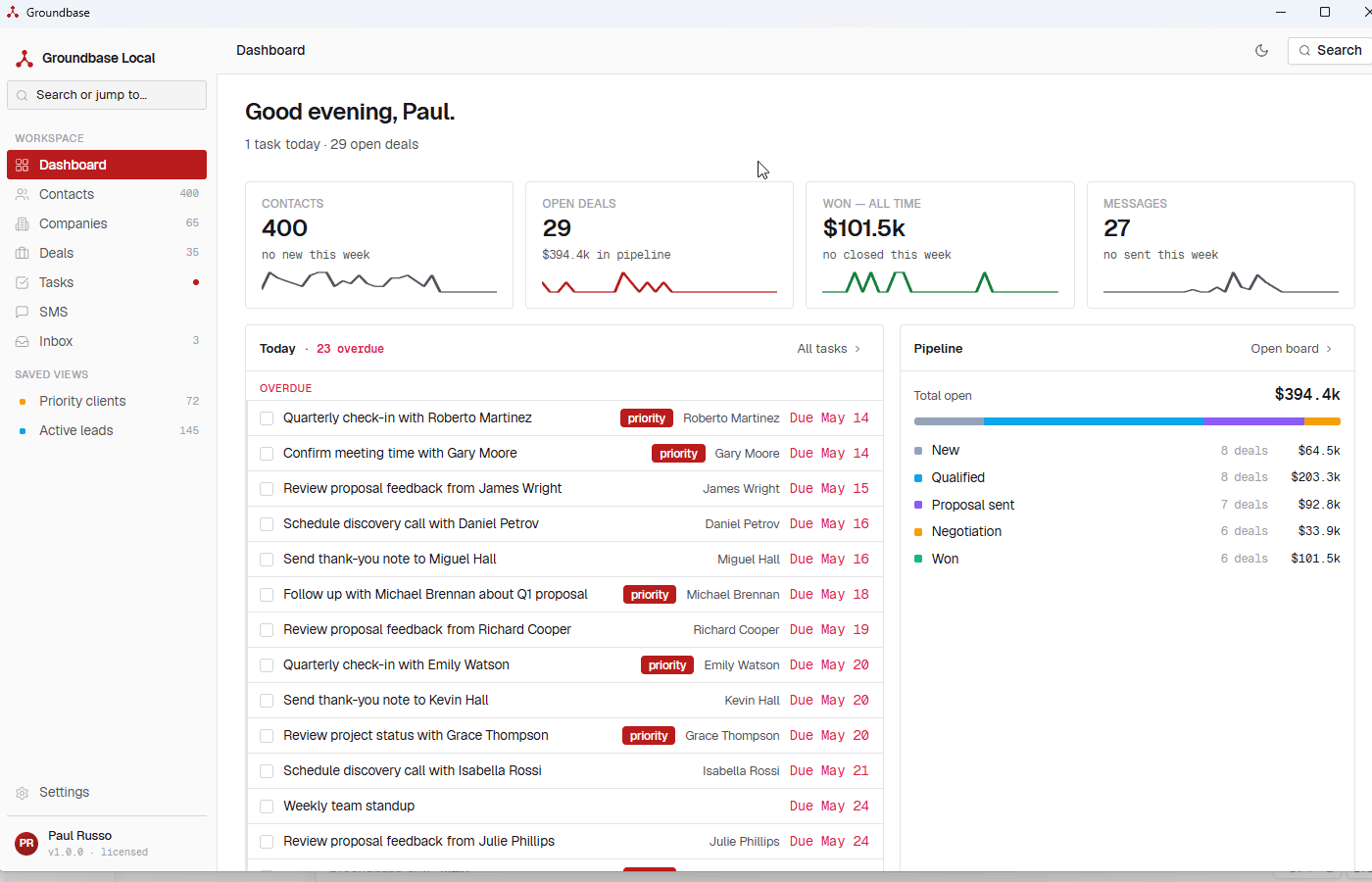The image size is (1372, 882).
Task: Open the Won all time stat card
Action: 940,245
